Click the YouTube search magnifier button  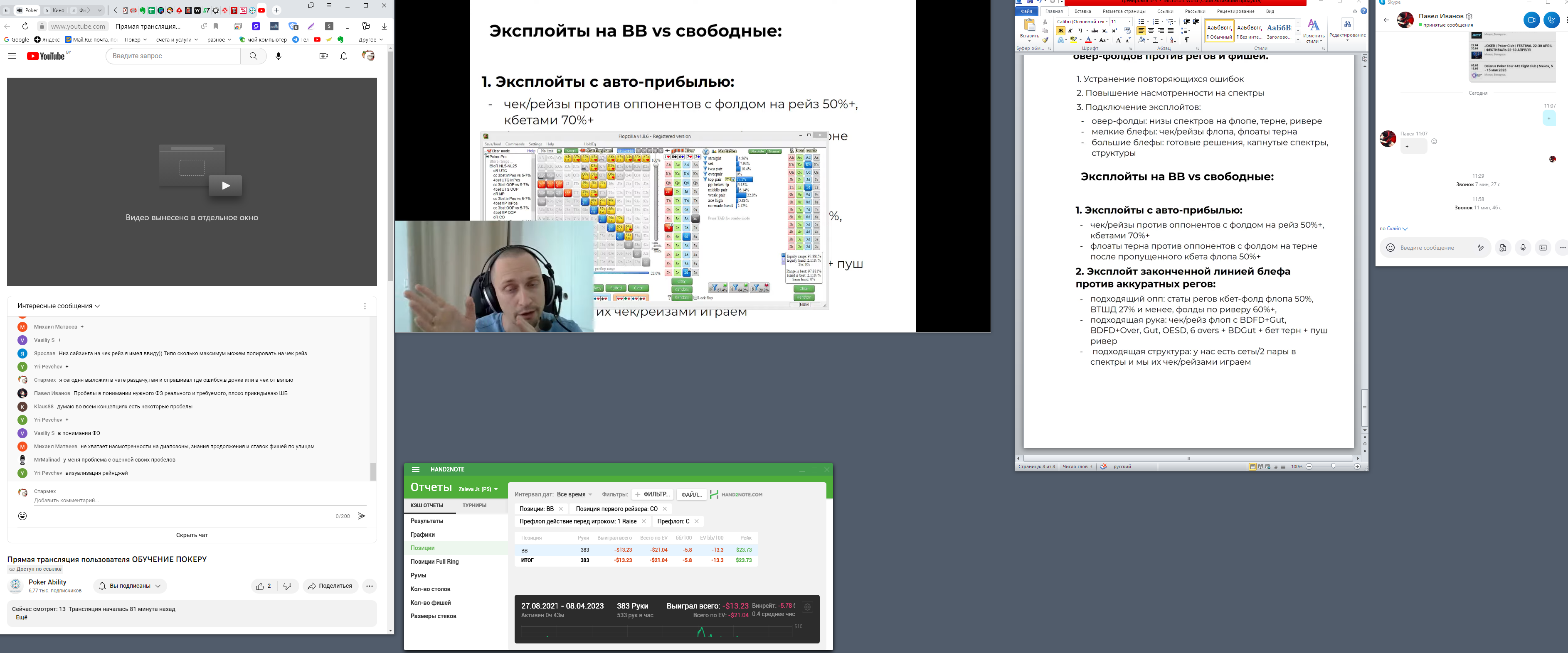pyautogui.click(x=253, y=56)
